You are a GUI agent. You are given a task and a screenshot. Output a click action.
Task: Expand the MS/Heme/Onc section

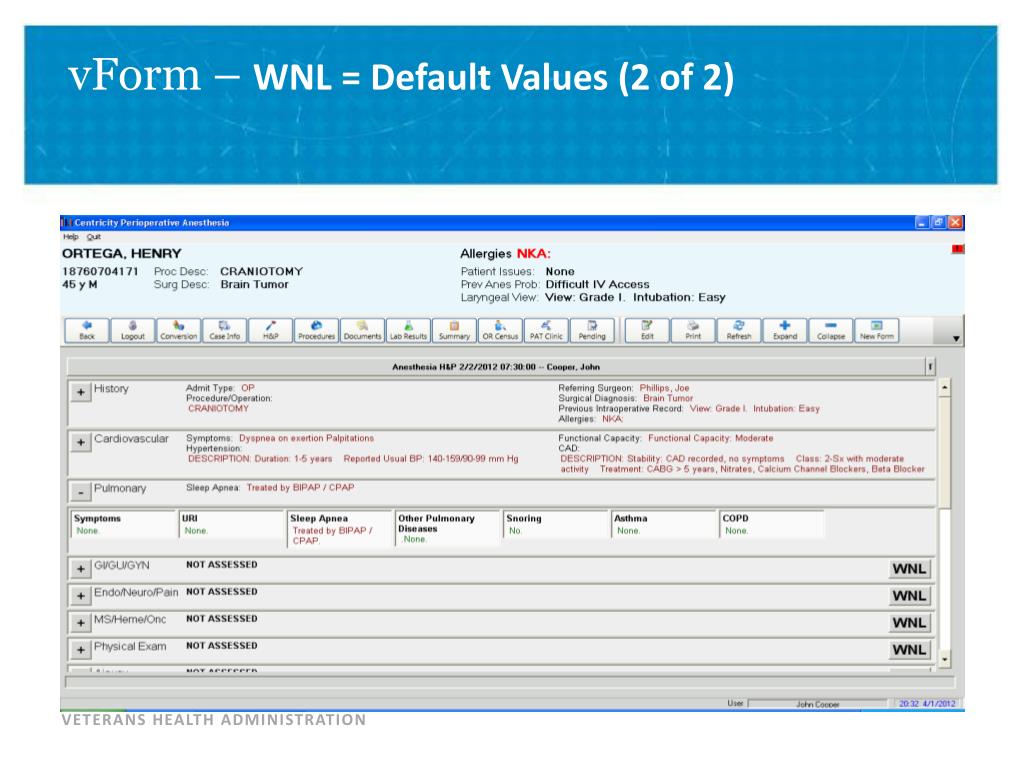80,623
